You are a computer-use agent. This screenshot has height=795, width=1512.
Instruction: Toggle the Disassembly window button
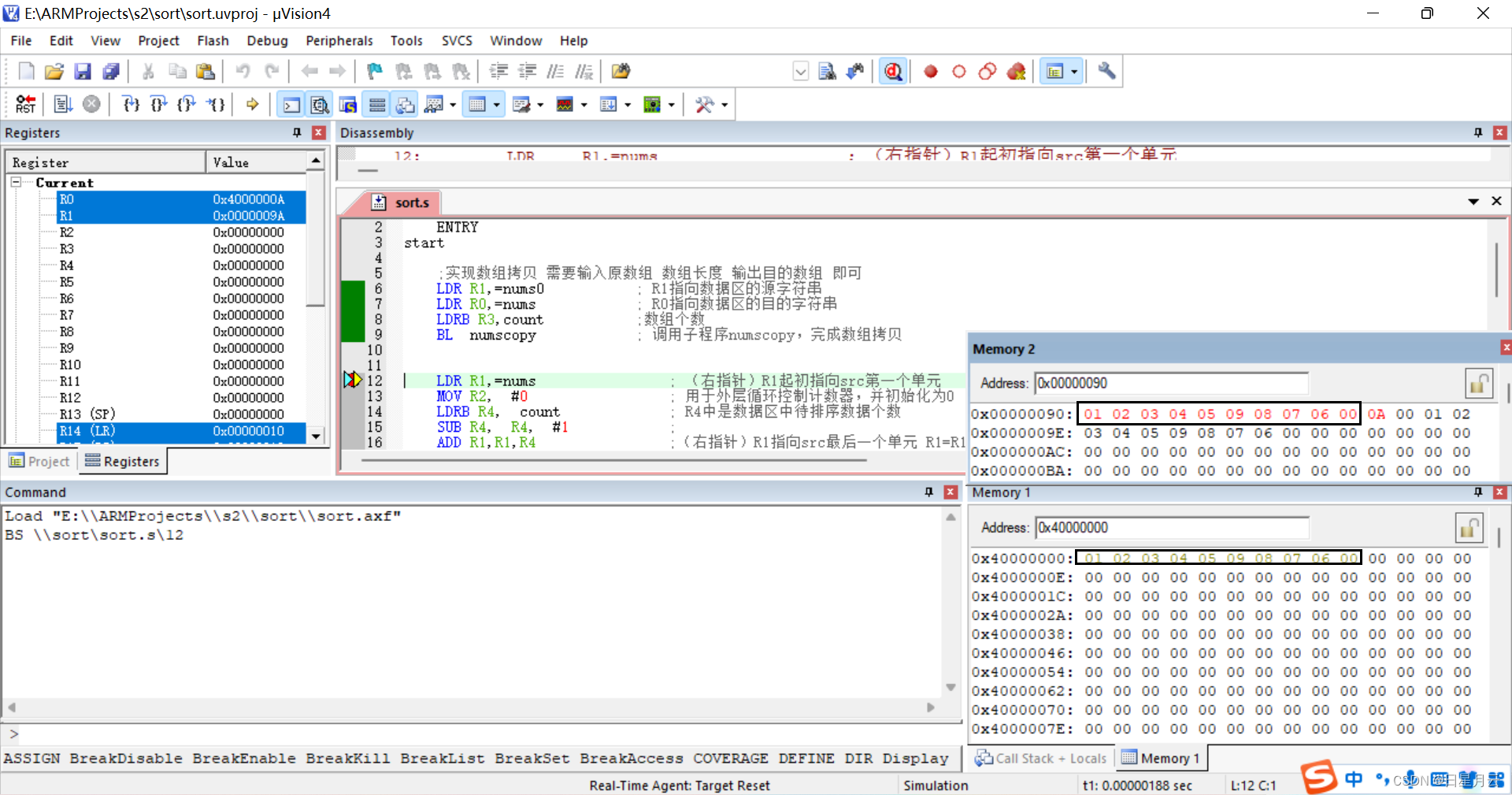(320, 104)
